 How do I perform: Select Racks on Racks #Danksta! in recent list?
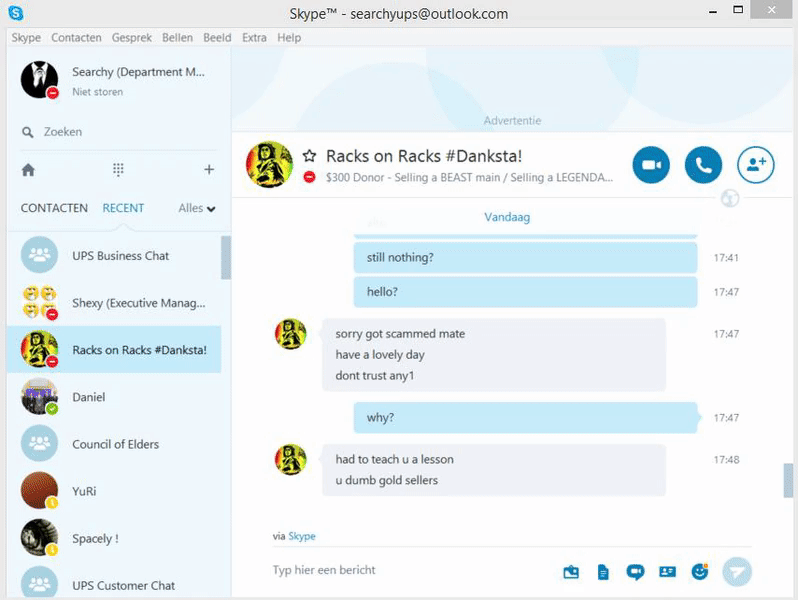click(114, 350)
